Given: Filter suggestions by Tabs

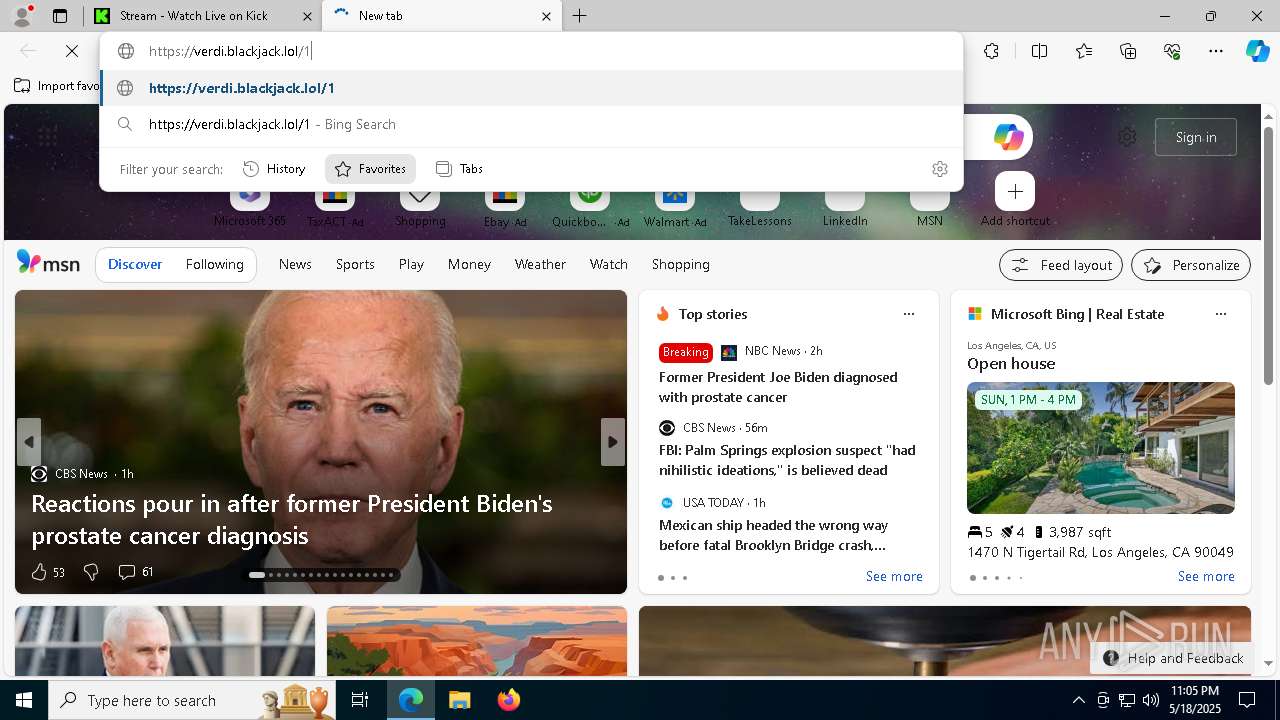Looking at the screenshot, I should tap(460, 169).
